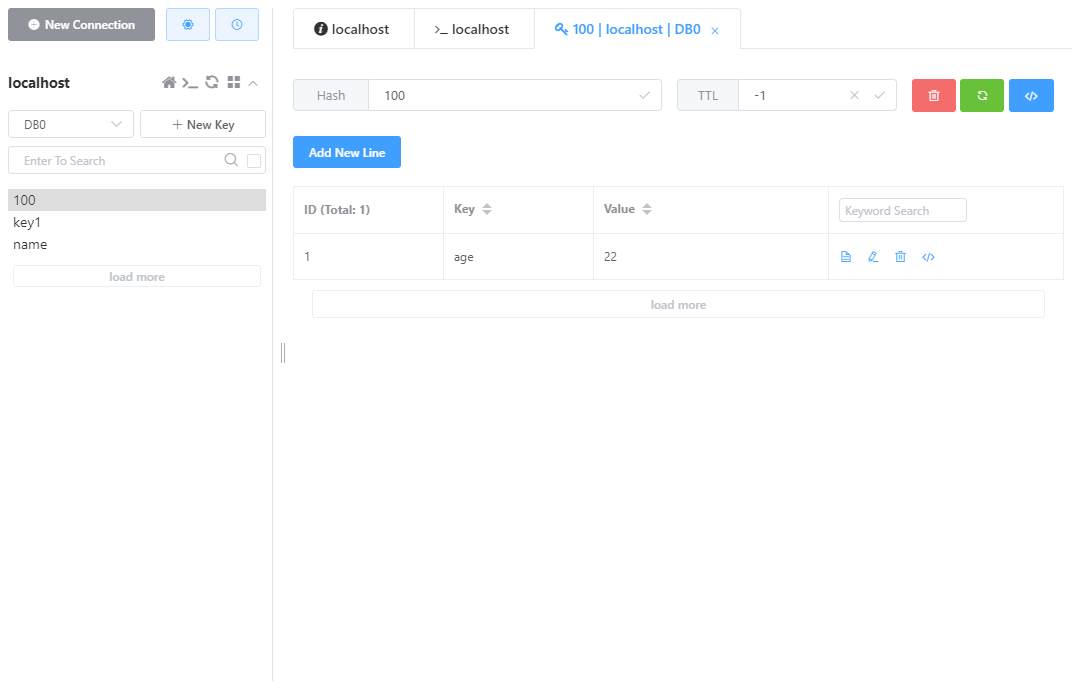Sort by Key column
Image resolution: width=1084 pixels, height=689 pixels.
coord(487,209)
